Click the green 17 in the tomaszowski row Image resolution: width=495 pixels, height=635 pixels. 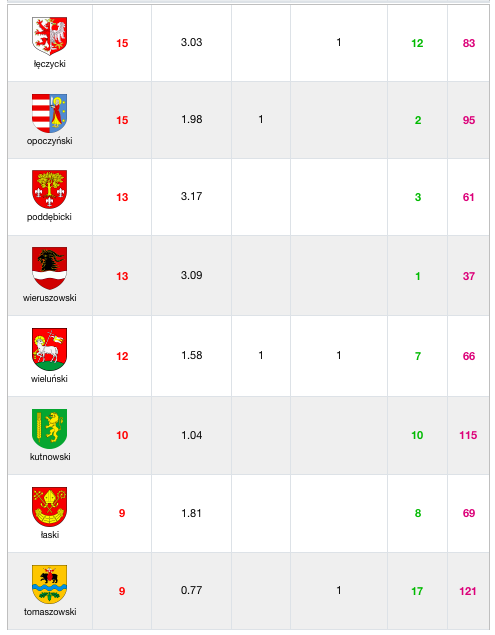tap(417, 591)
